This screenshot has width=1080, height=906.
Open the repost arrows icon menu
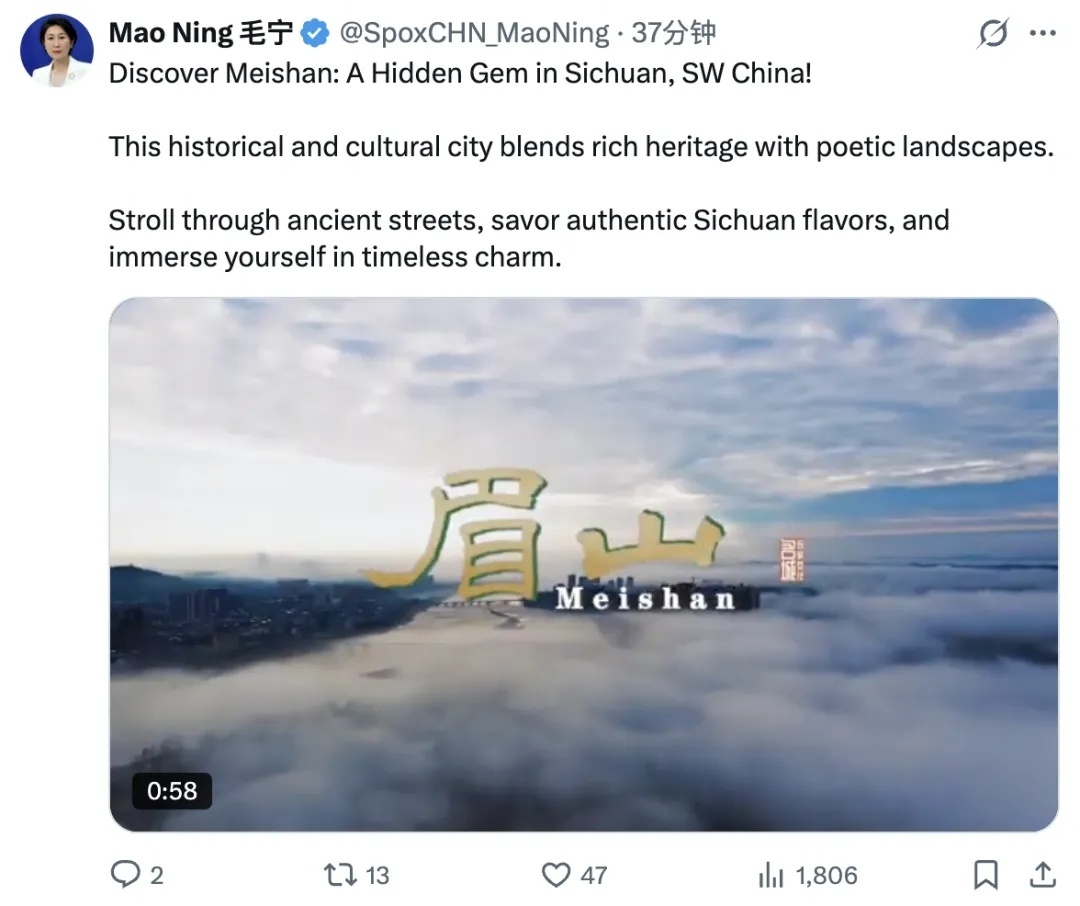340,876
